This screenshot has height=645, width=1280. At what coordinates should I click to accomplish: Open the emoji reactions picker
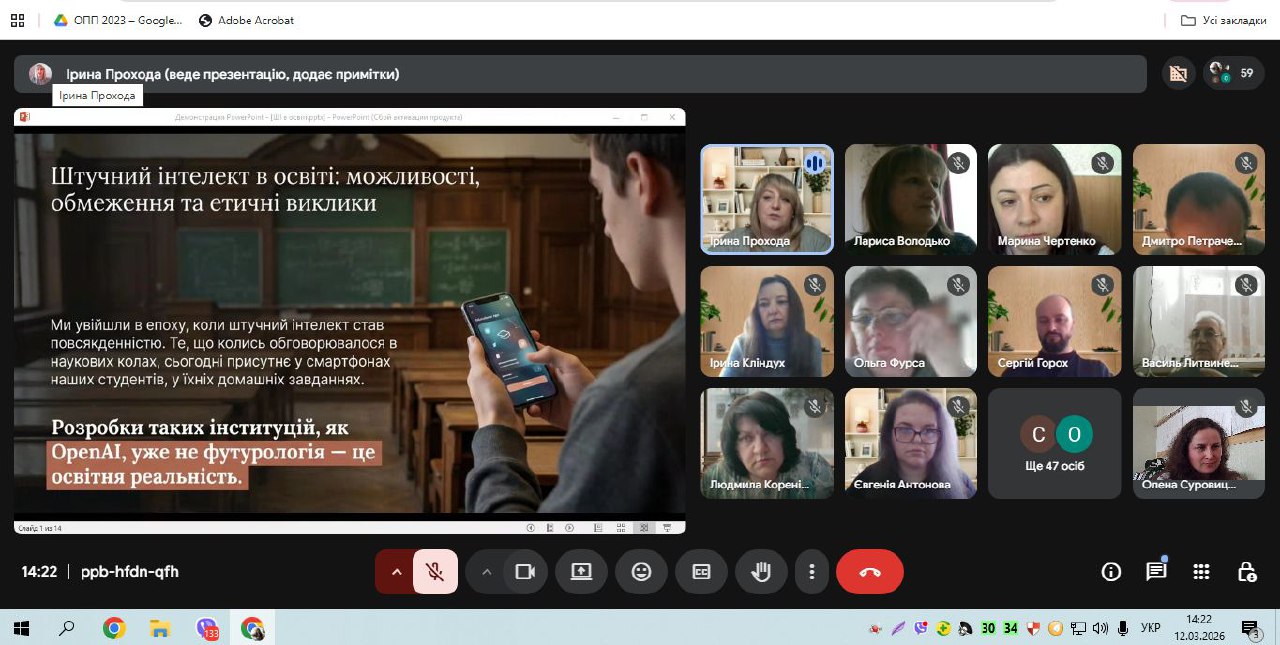coord(641,572)
